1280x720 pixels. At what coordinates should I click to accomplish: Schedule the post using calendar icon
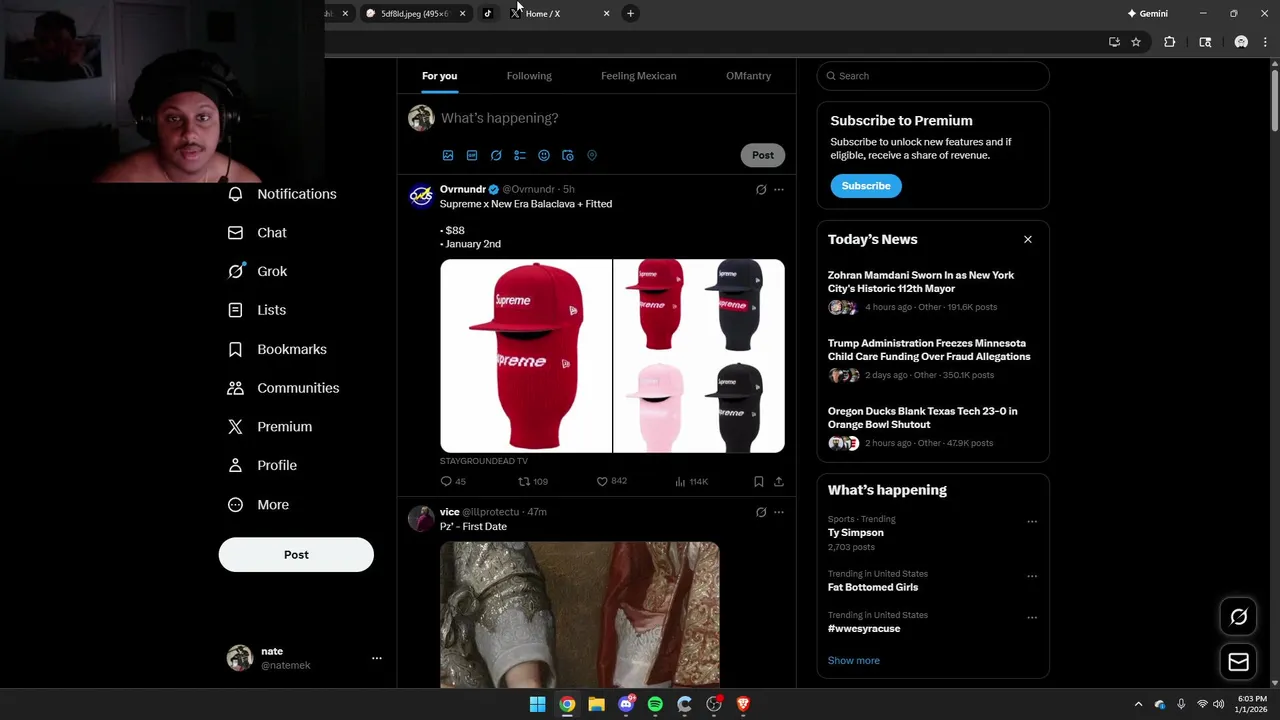click(568, 155)
